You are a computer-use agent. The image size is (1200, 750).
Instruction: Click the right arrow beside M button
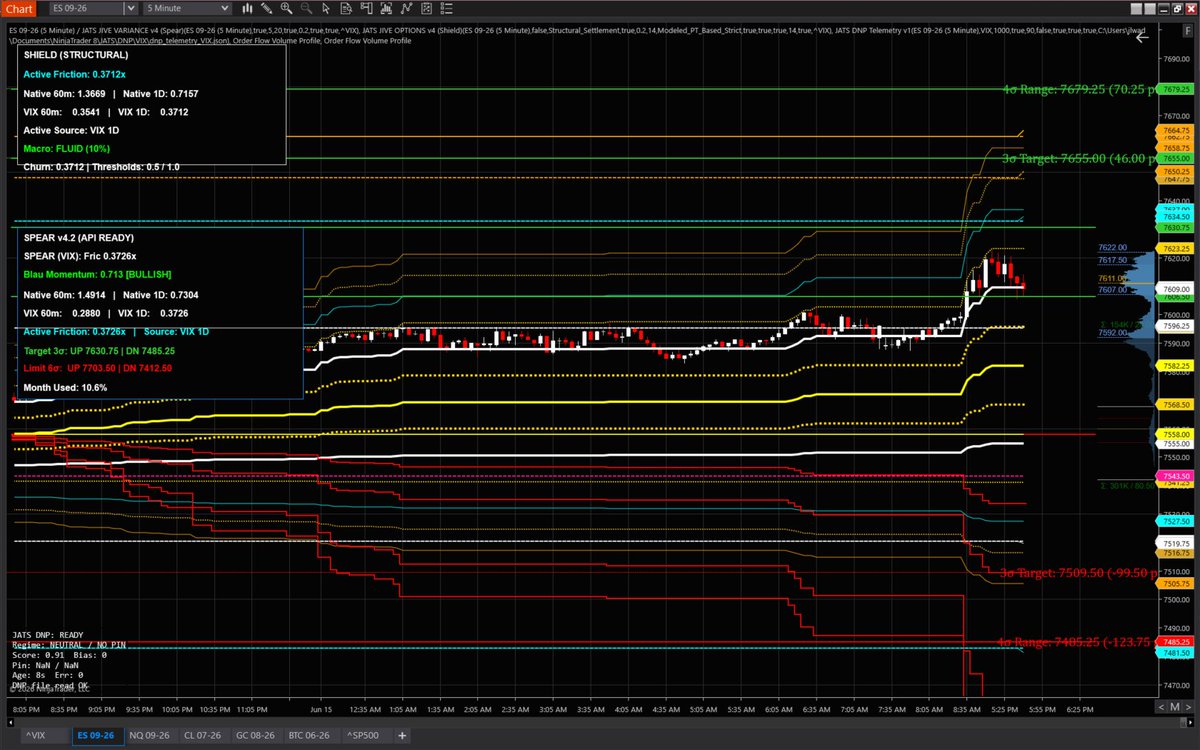pyautogui.click(x=1188, y=707)
